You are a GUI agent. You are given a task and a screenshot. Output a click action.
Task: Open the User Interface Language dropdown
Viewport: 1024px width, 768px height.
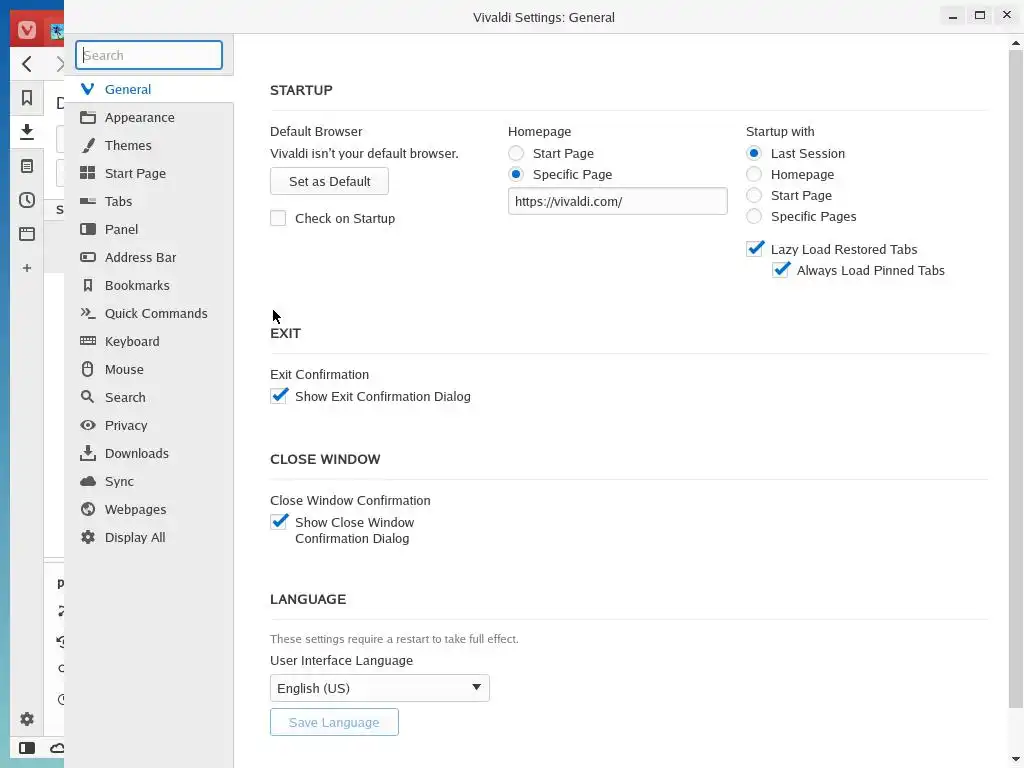[379, 688]
